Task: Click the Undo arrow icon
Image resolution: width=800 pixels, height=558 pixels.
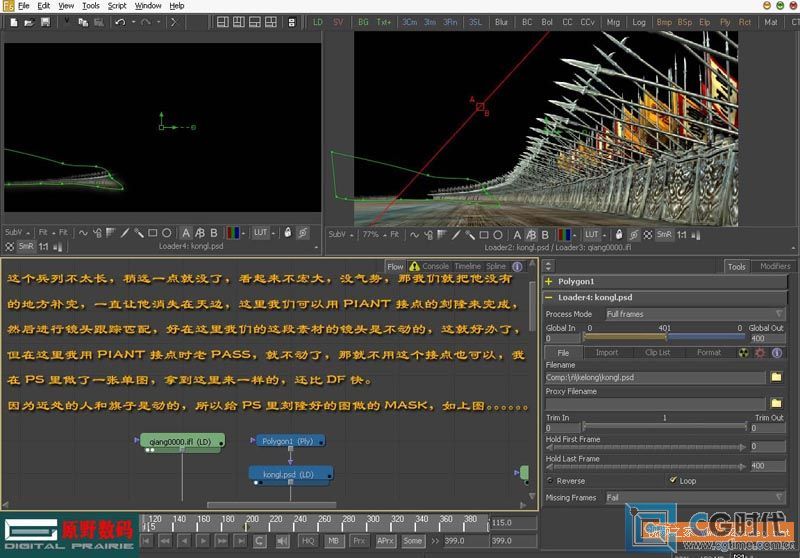Action: tap(120, 22)
